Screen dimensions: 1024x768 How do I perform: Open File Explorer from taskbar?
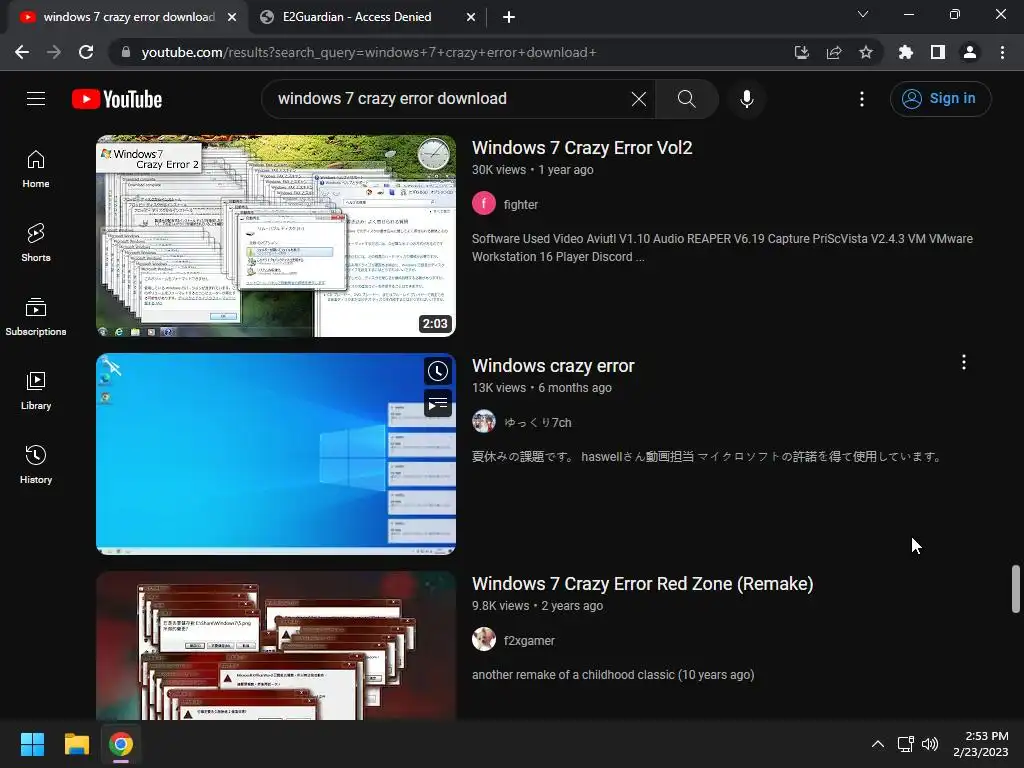[x=77, y=744]
